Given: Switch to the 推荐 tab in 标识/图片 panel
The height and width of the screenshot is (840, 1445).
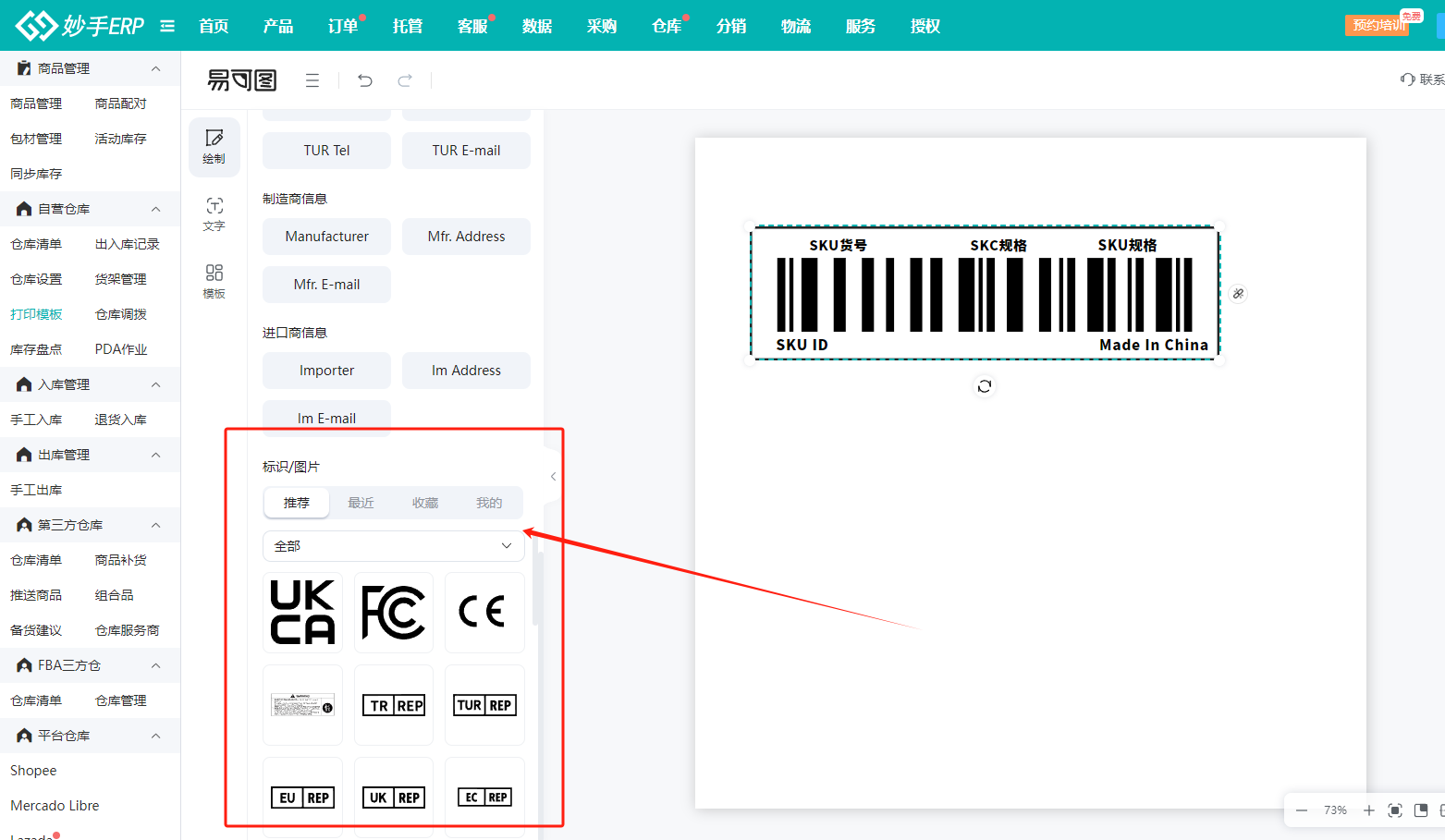Looking at the screenshot, I should tap(296, 502).
